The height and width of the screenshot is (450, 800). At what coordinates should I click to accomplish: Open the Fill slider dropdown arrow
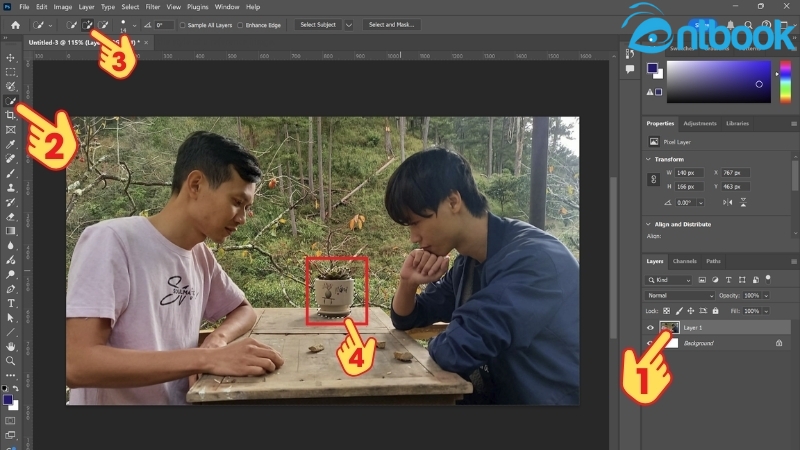[x=766, y=311]
